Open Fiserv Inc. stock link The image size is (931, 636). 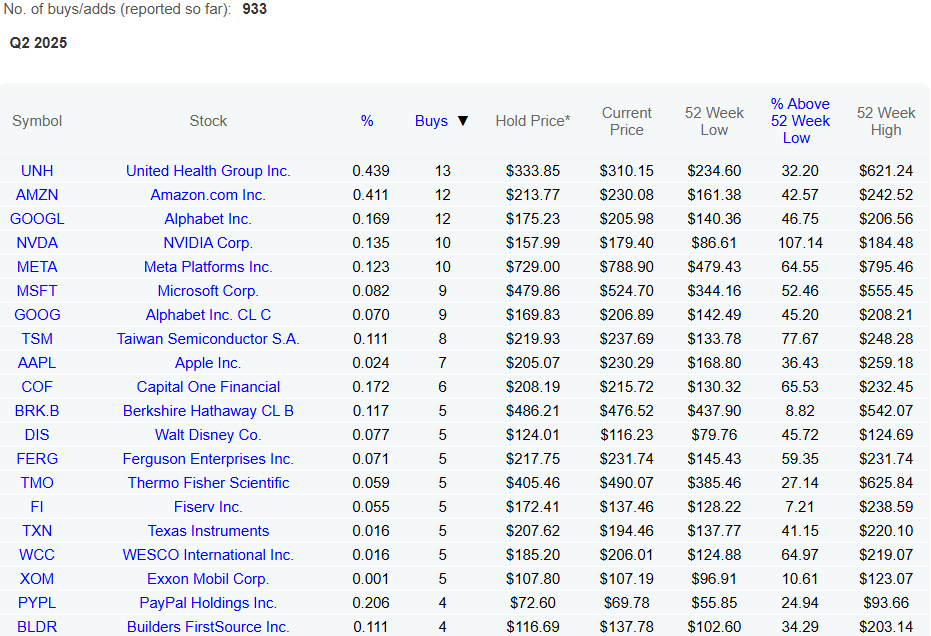point(208,507)
